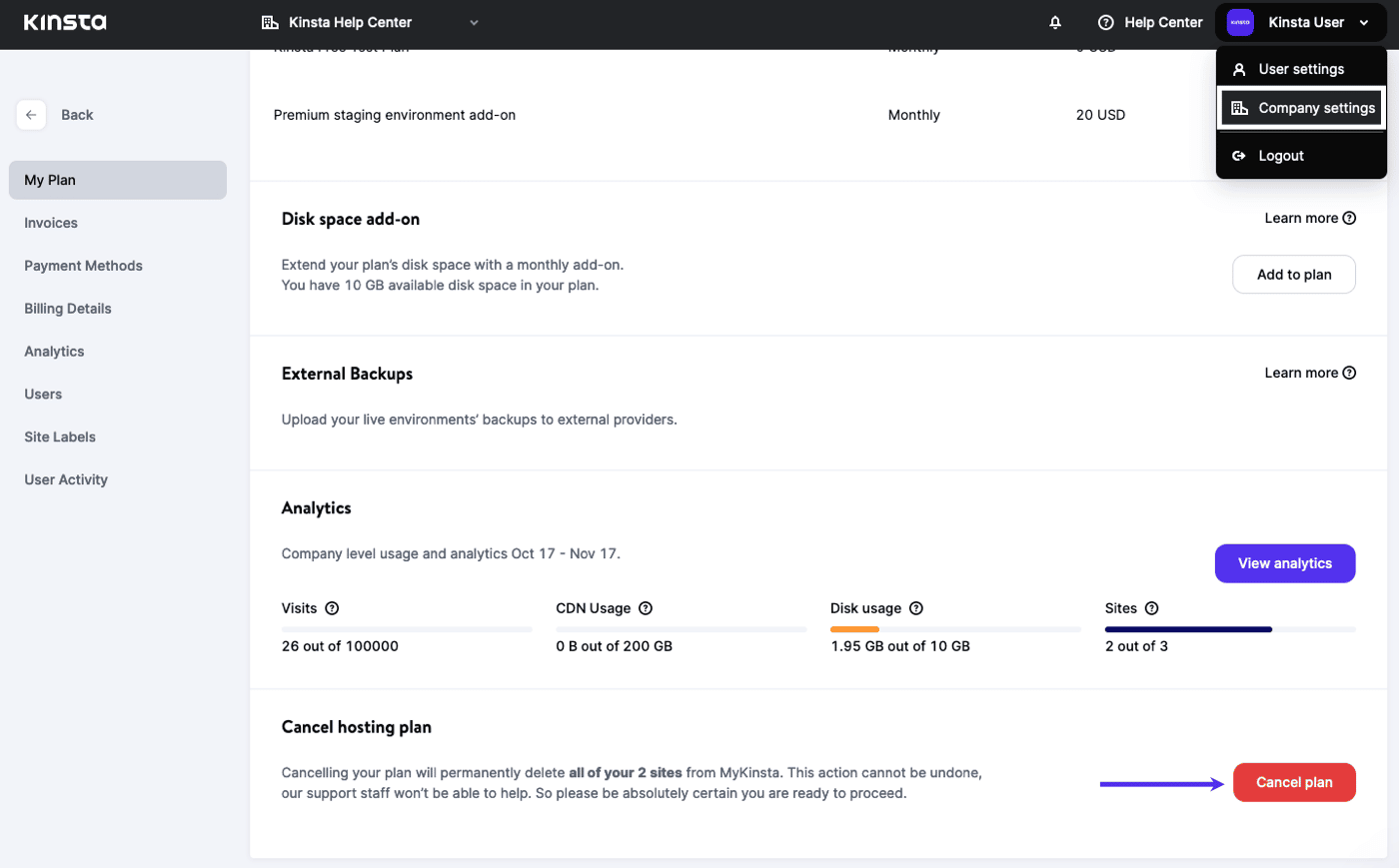This screenshot has width=1399, height=868.
Task: Click Learn more for Disk space add-on
Action: [x=1310, y=218]
